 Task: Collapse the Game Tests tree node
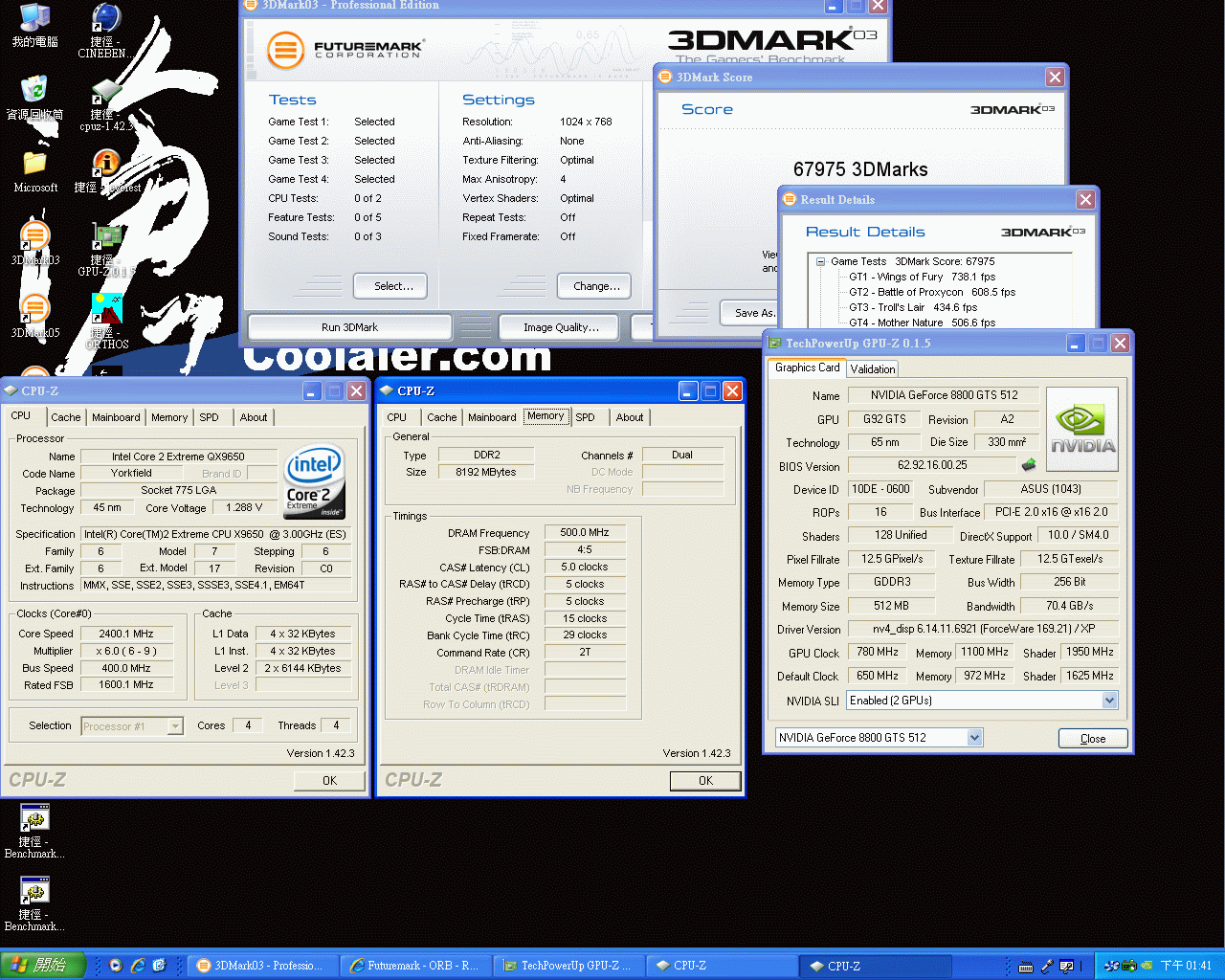821,261
